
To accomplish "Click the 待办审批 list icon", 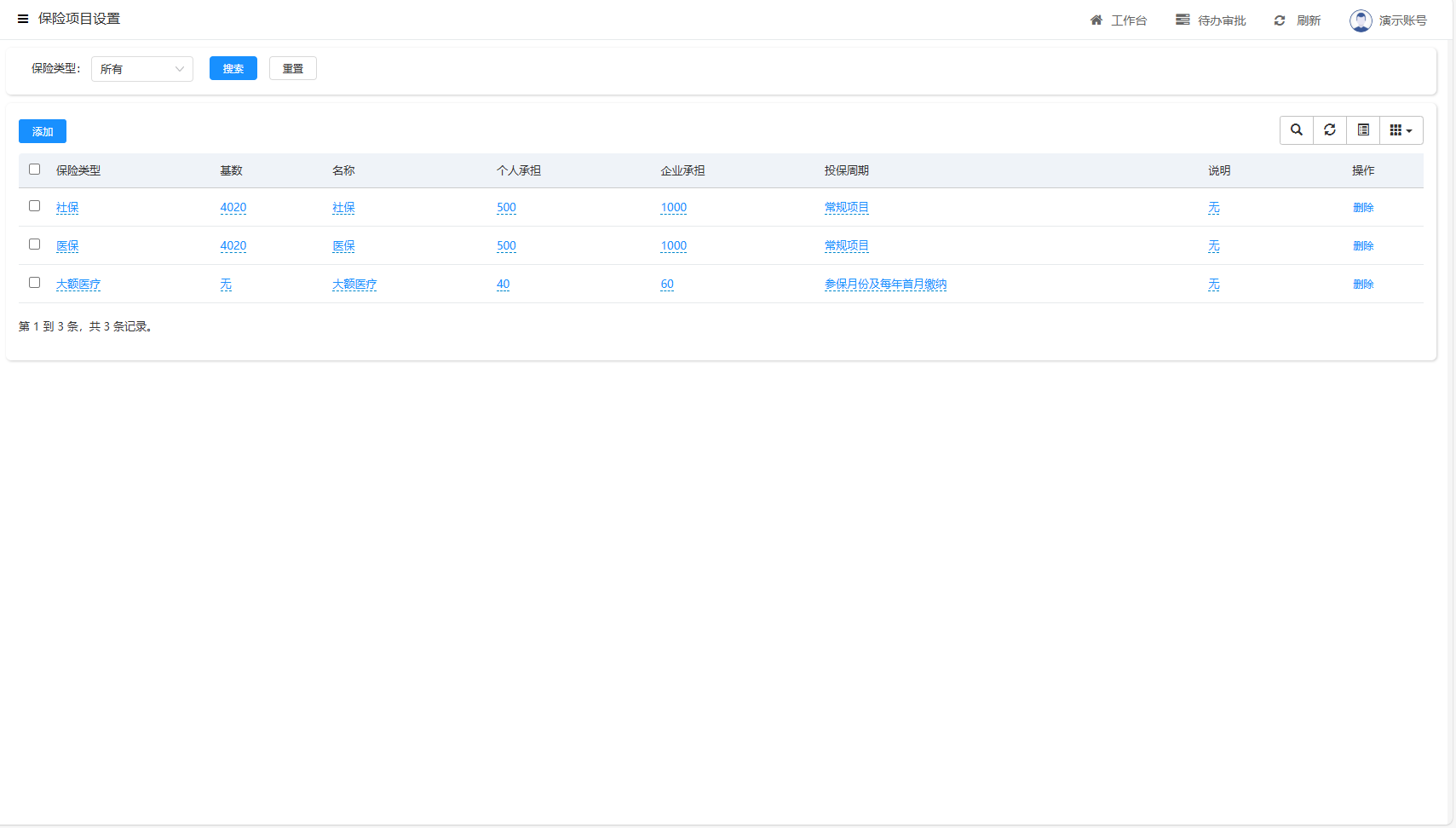I will tap(1183, 20).
